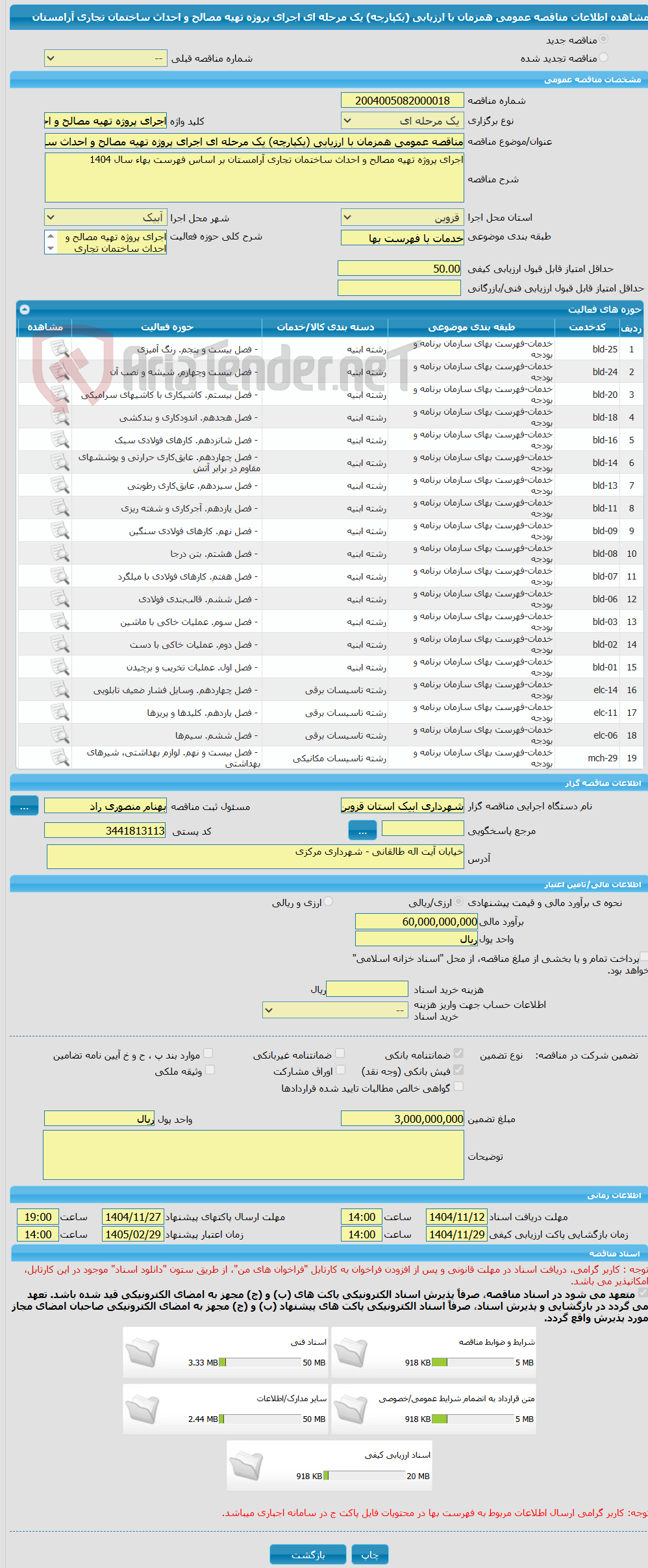Click مشاهده column header
The width and height of the screenshot is (648, 1568).
45,327
